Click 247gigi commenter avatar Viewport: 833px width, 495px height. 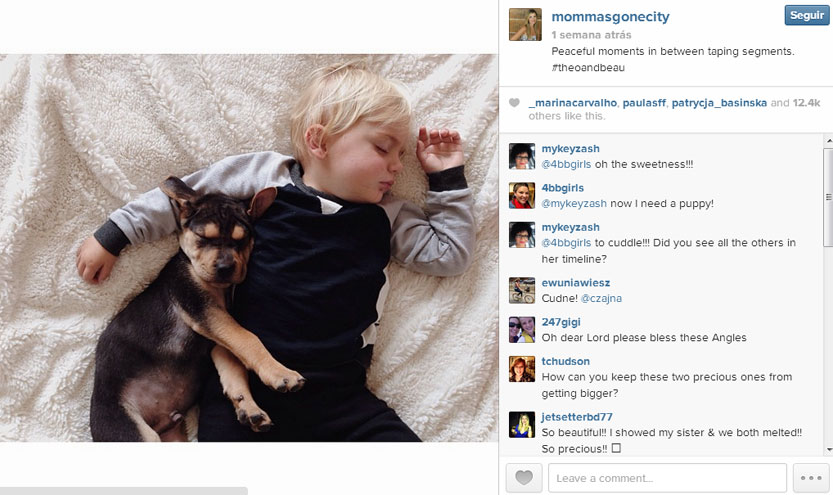click(x=522, y=330)
